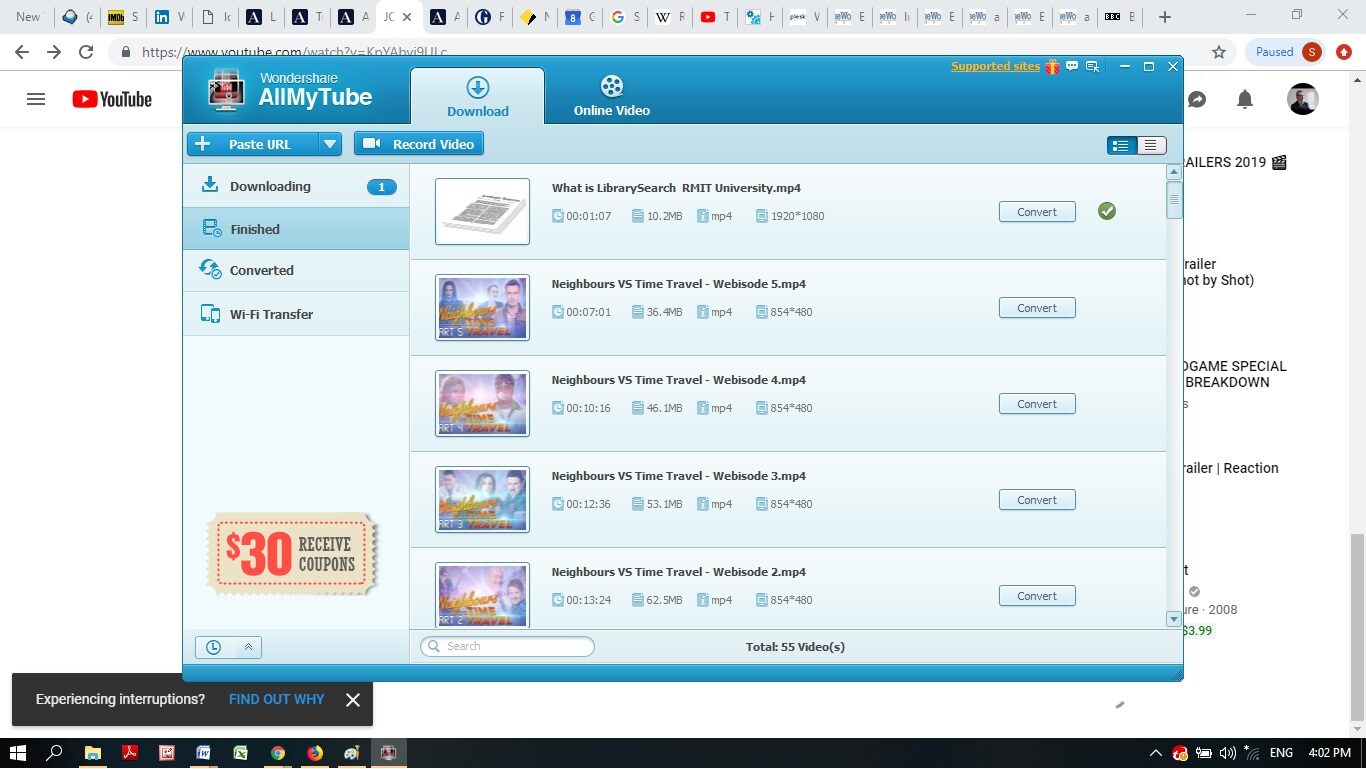Open Windows taskbar search
Image resolution: width=1366 pixels, height=769 pixels.
tap(55, 753)
